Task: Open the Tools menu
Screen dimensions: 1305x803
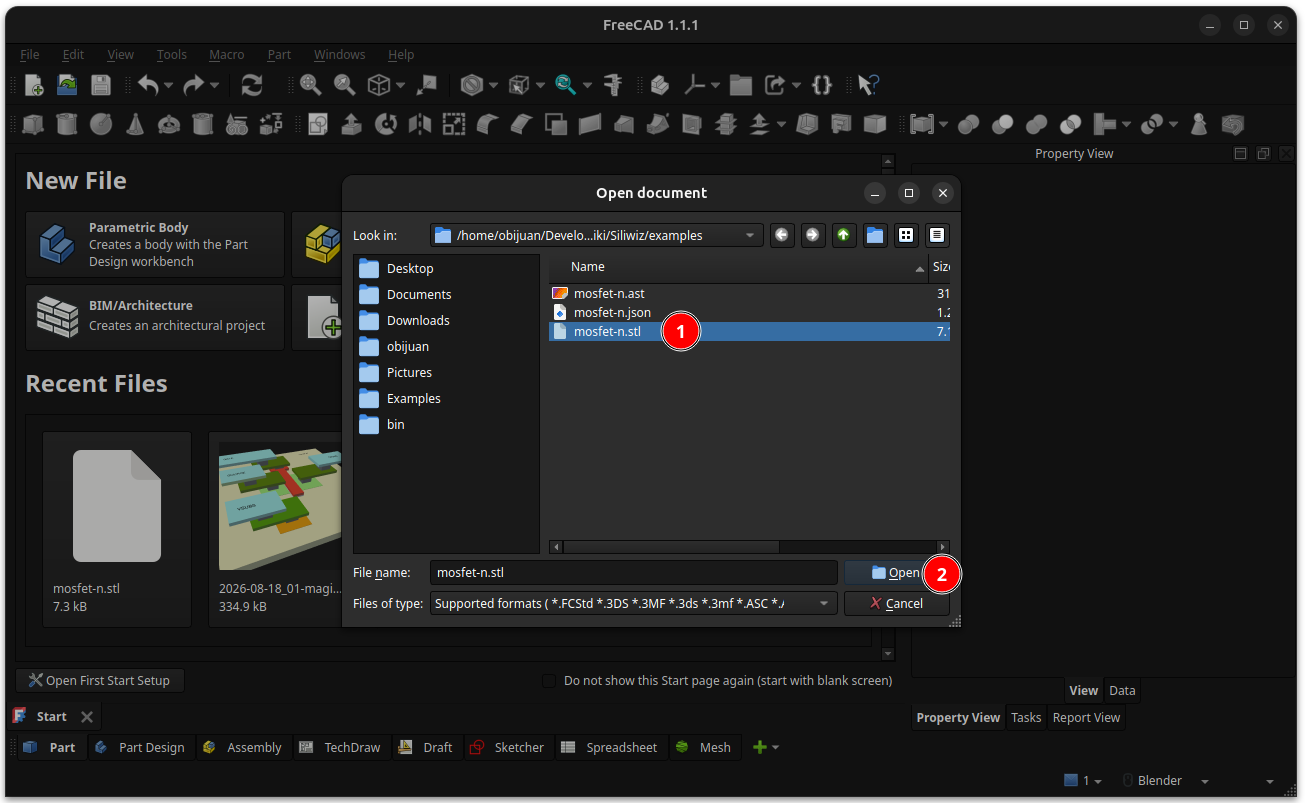Action: pyautogui.click(x=172, y=55)
